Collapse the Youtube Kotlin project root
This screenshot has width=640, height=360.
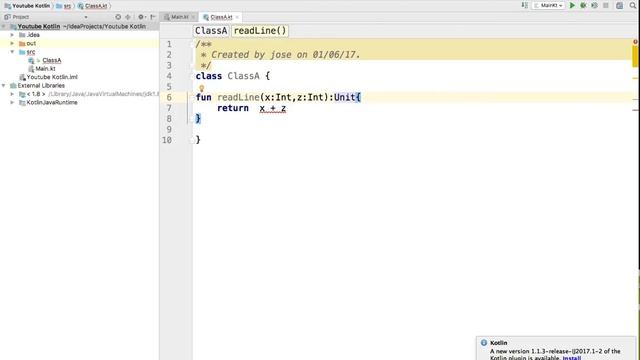point(4,26)
